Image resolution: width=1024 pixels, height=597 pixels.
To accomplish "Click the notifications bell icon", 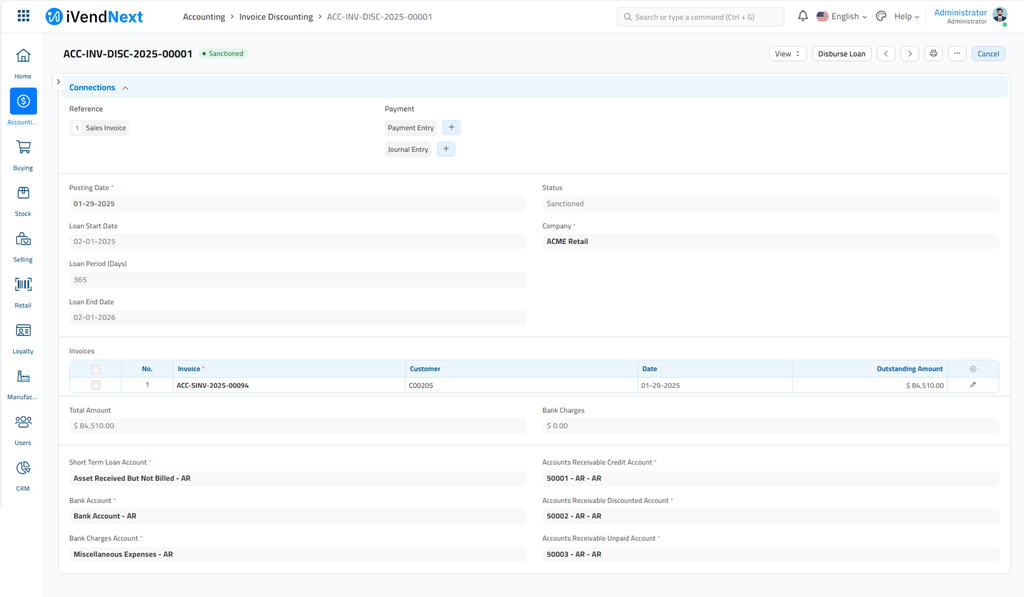I will (x=802, y=16).
